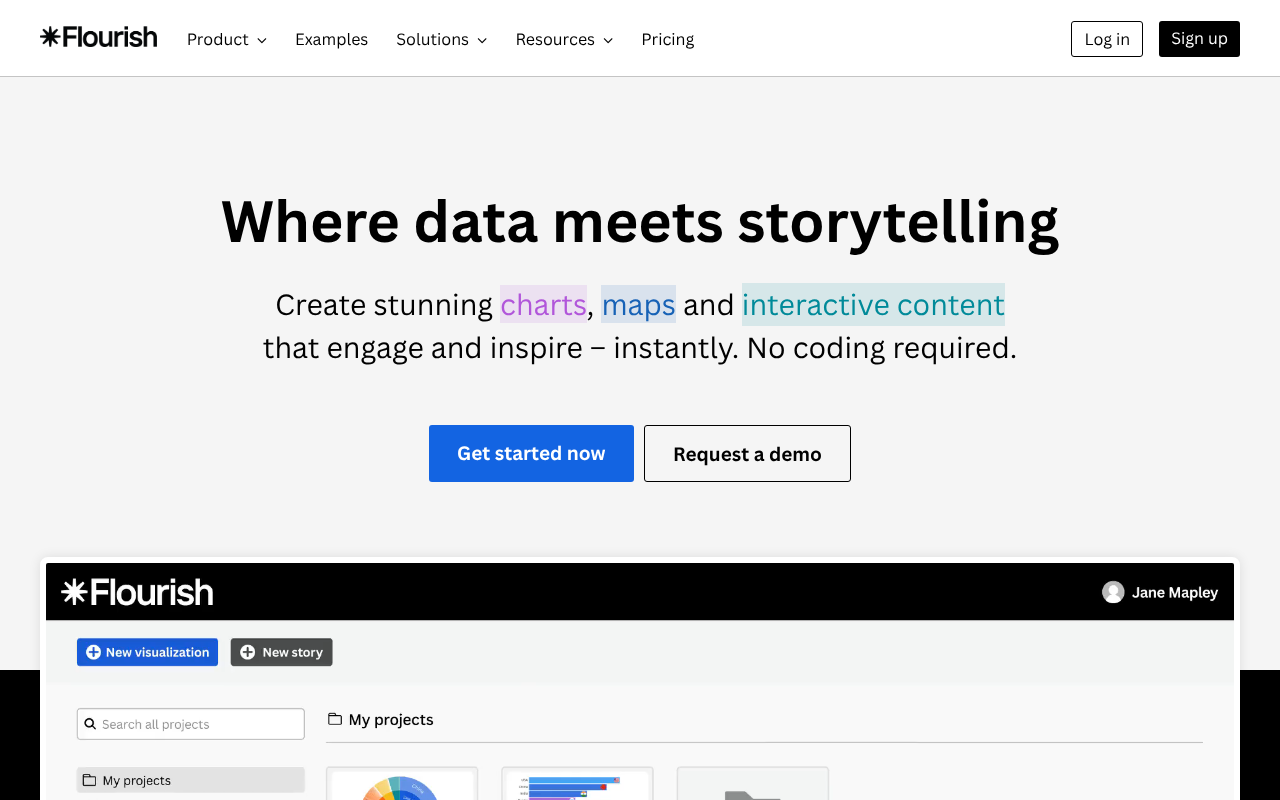Open the Pricing page
Viewport: 1280px width, 800px height.
click(x=667, y=39)
